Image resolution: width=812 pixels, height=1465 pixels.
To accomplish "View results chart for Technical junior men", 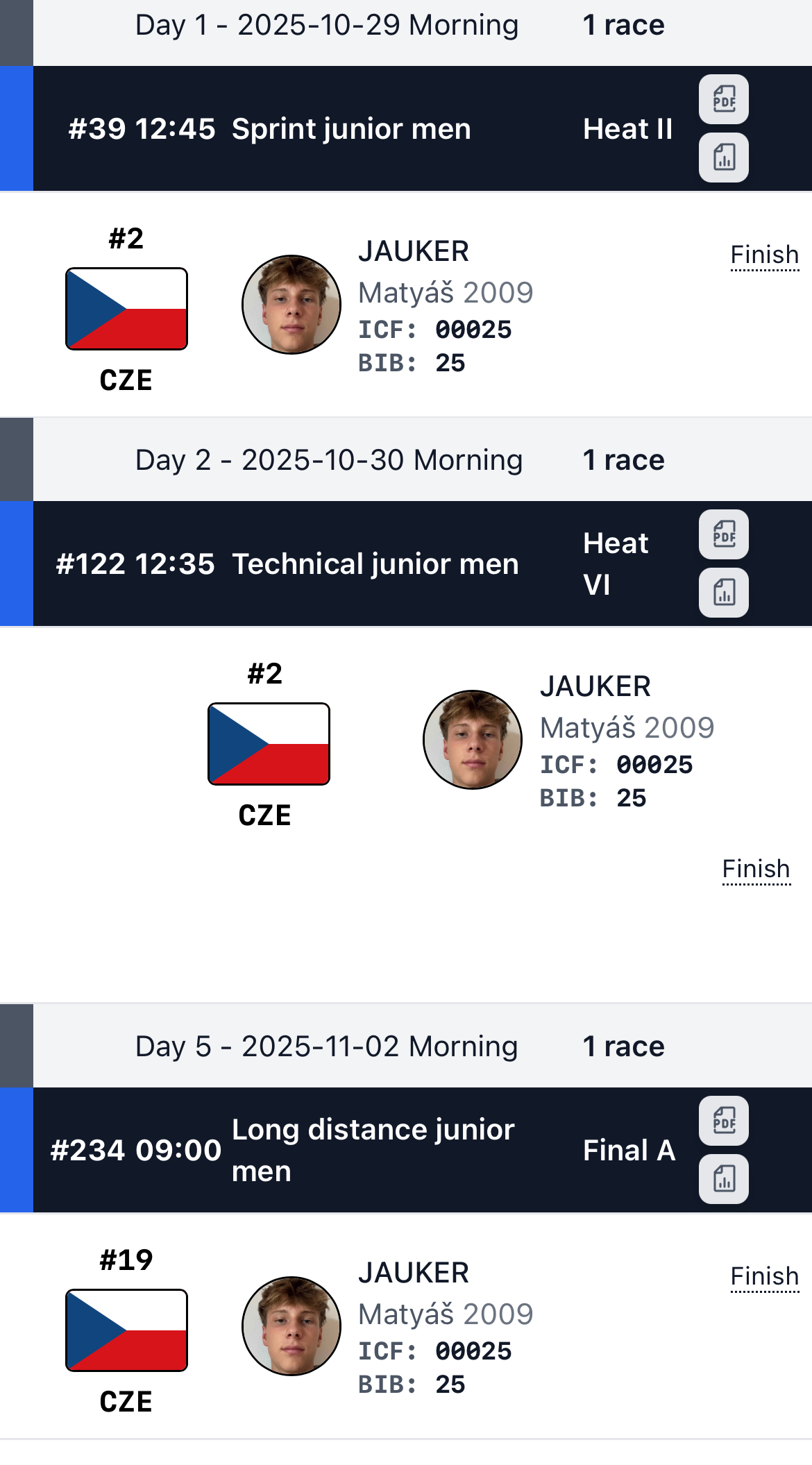I will click(723, 593).
